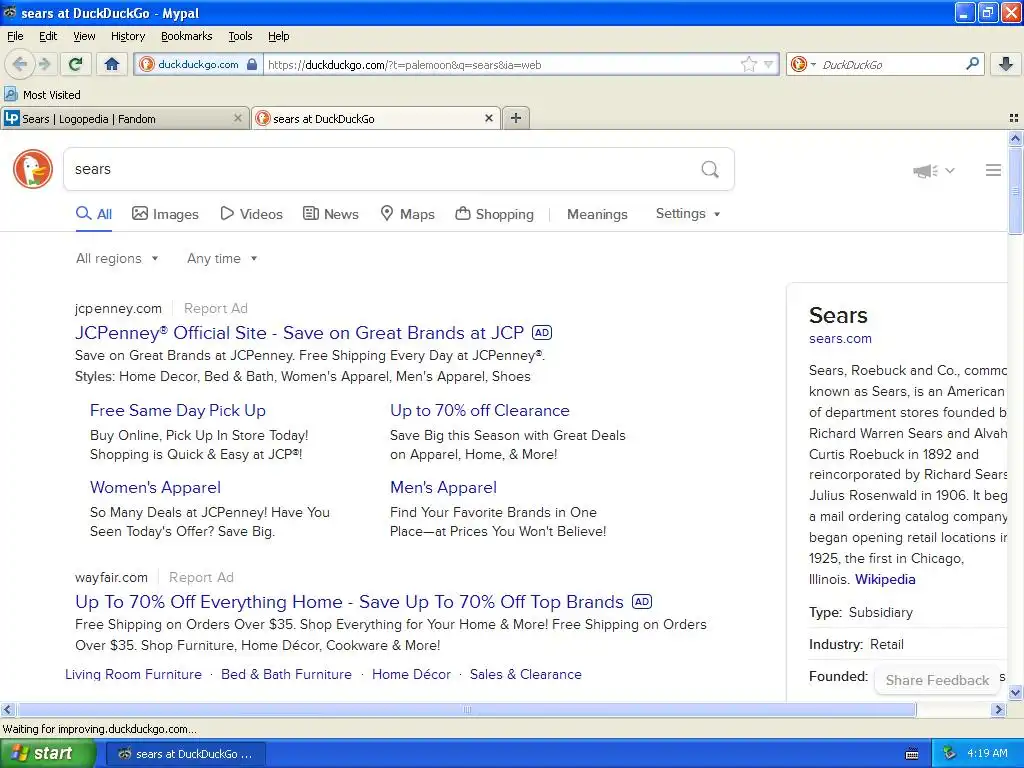The width and height of the screenshot is (1024, 768).
Task: Click the padlock site identity icon
Action: click(x=252, y=64)
